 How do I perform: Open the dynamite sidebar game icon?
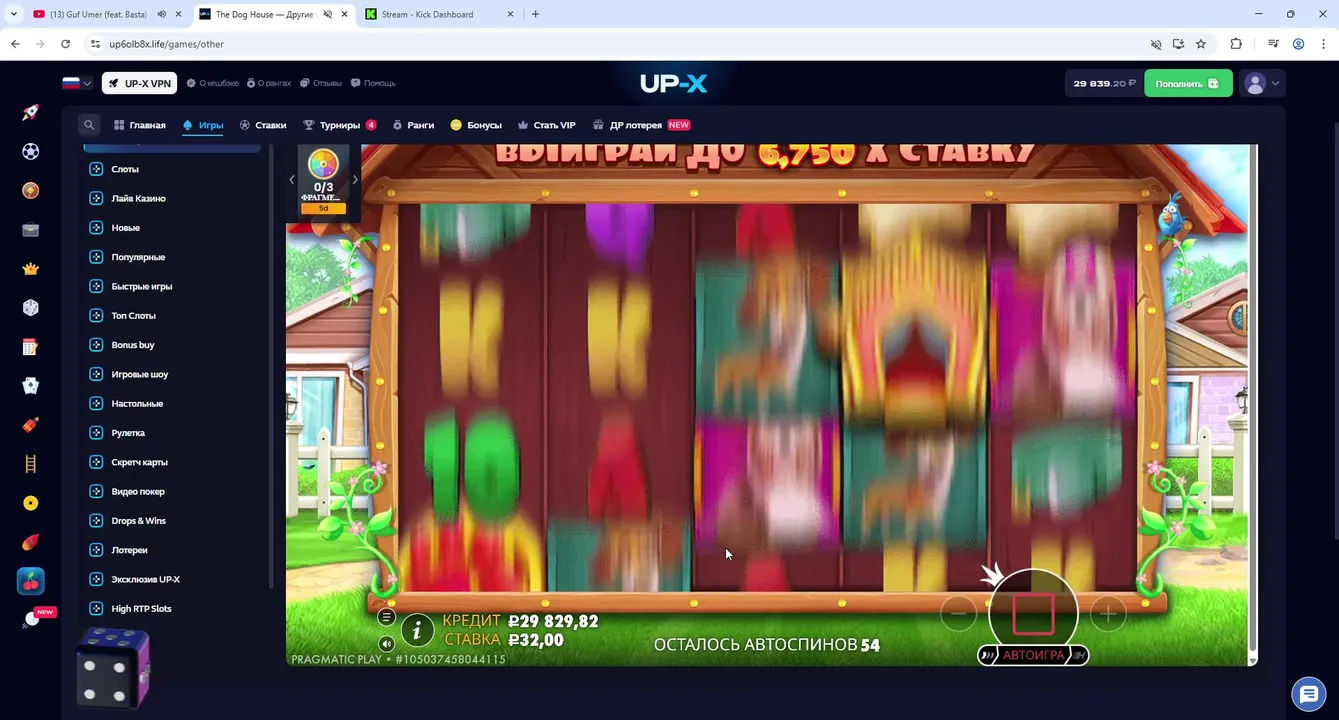tap(31, 425)
